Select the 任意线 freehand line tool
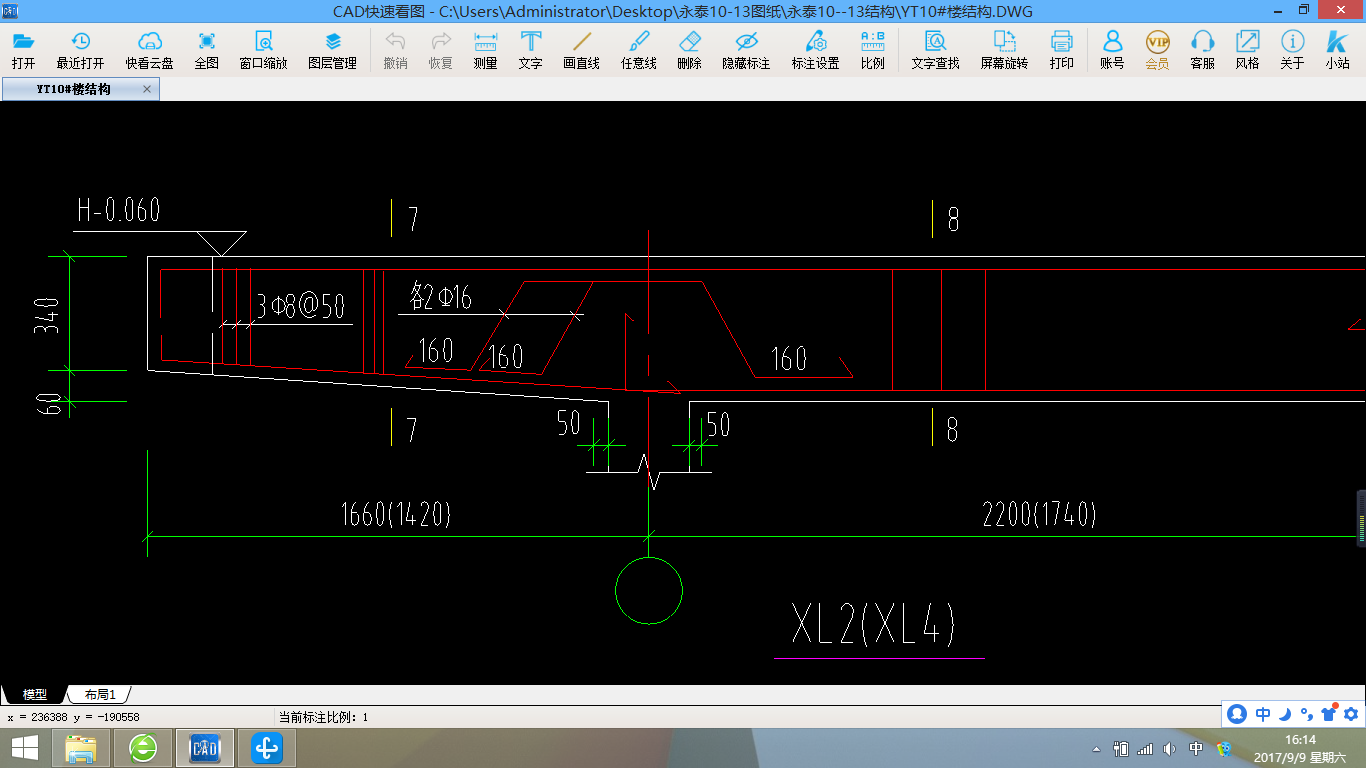This screenshot has width=1366, height=768. coord(638,50)
